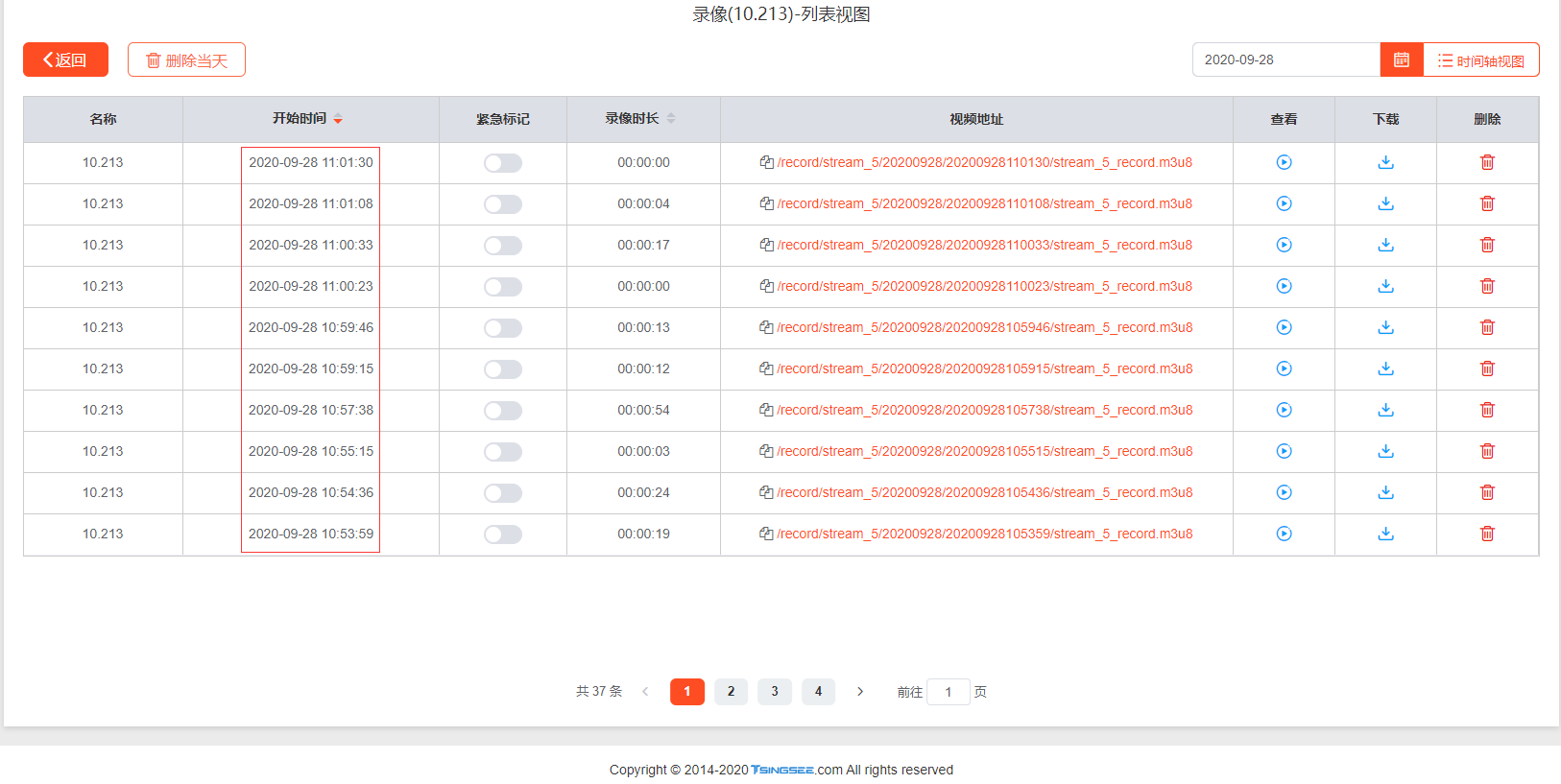Click the 共 37 条 total count

[x=599, y=691]
